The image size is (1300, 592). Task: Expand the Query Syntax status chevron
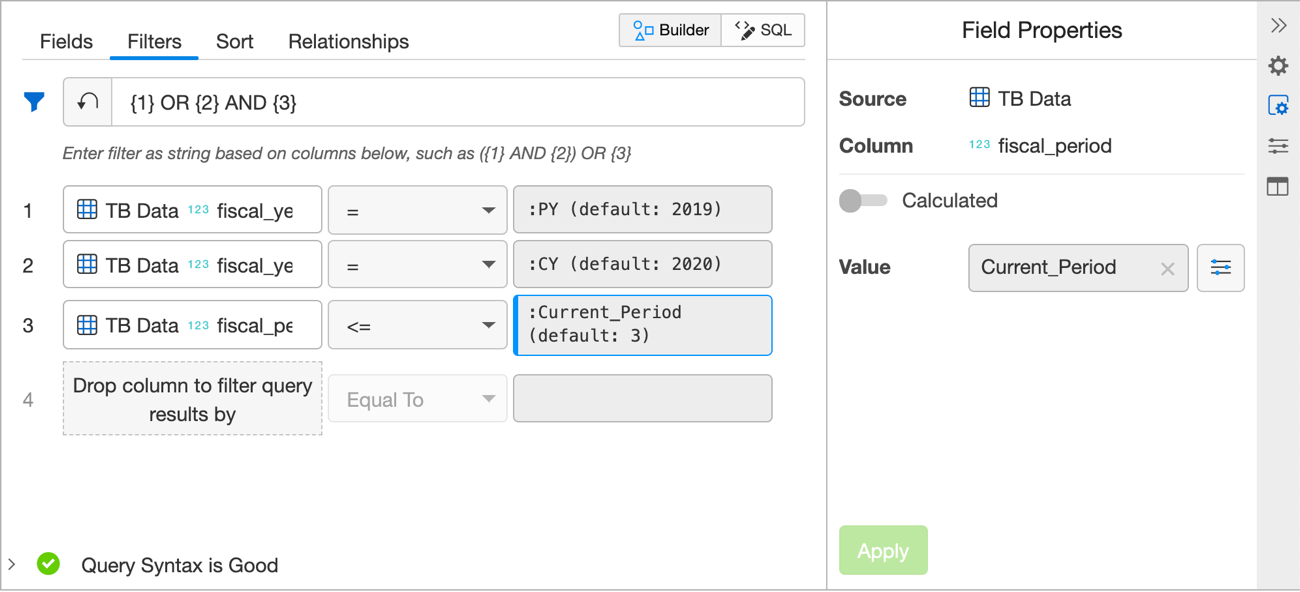12,565
